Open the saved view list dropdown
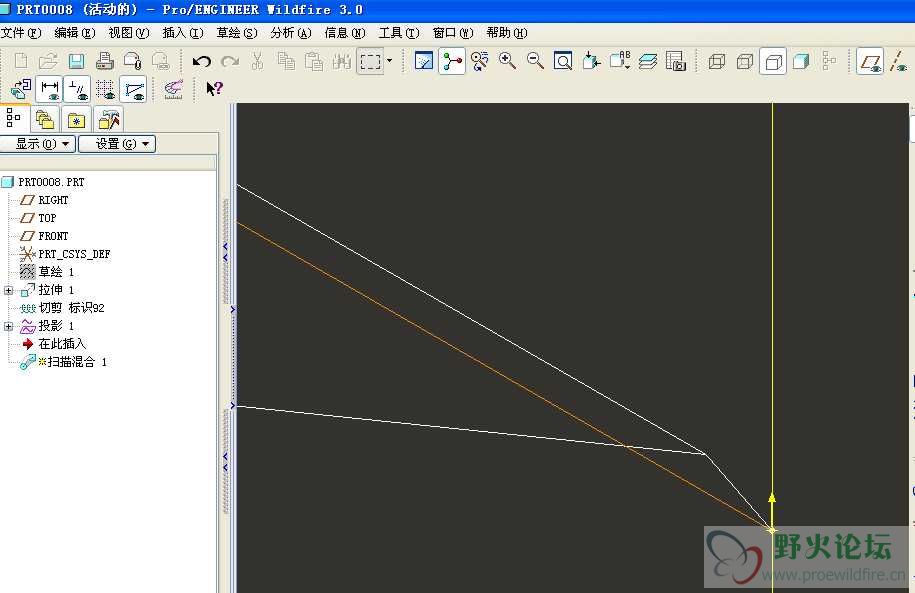The image size is (915, 593). pyautogui.click(x=620, y=61)
